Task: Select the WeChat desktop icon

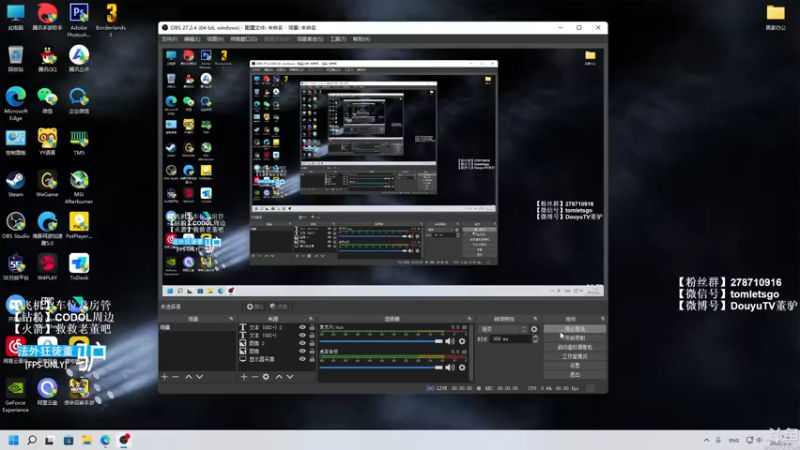Action: click(x=47, y=101)
